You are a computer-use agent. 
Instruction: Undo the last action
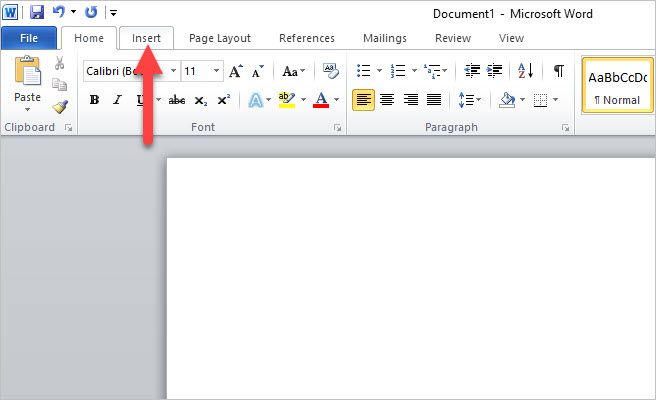tap(59, 12)
